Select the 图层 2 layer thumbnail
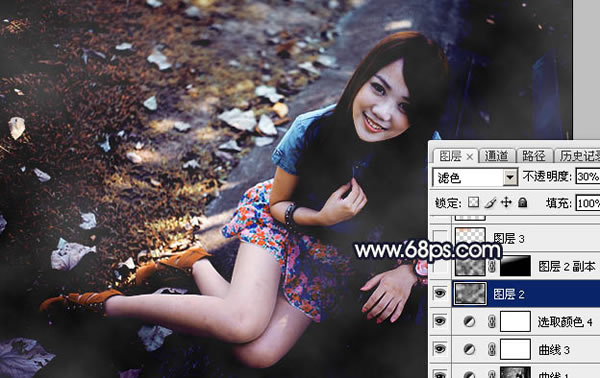600x378 pixels. (x=470, y=294)
